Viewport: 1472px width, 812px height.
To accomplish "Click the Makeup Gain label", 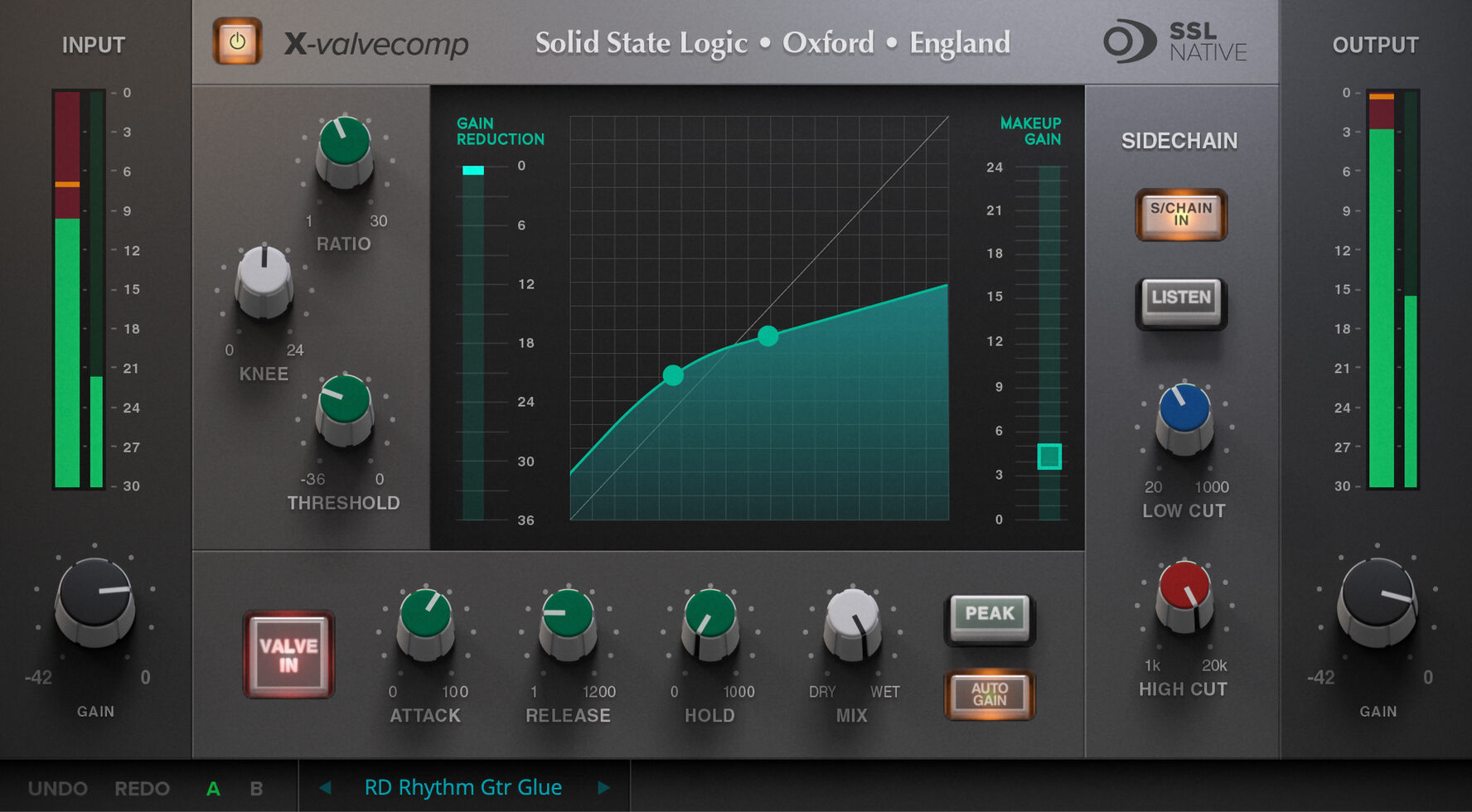I will click(x=1030, y=131).
